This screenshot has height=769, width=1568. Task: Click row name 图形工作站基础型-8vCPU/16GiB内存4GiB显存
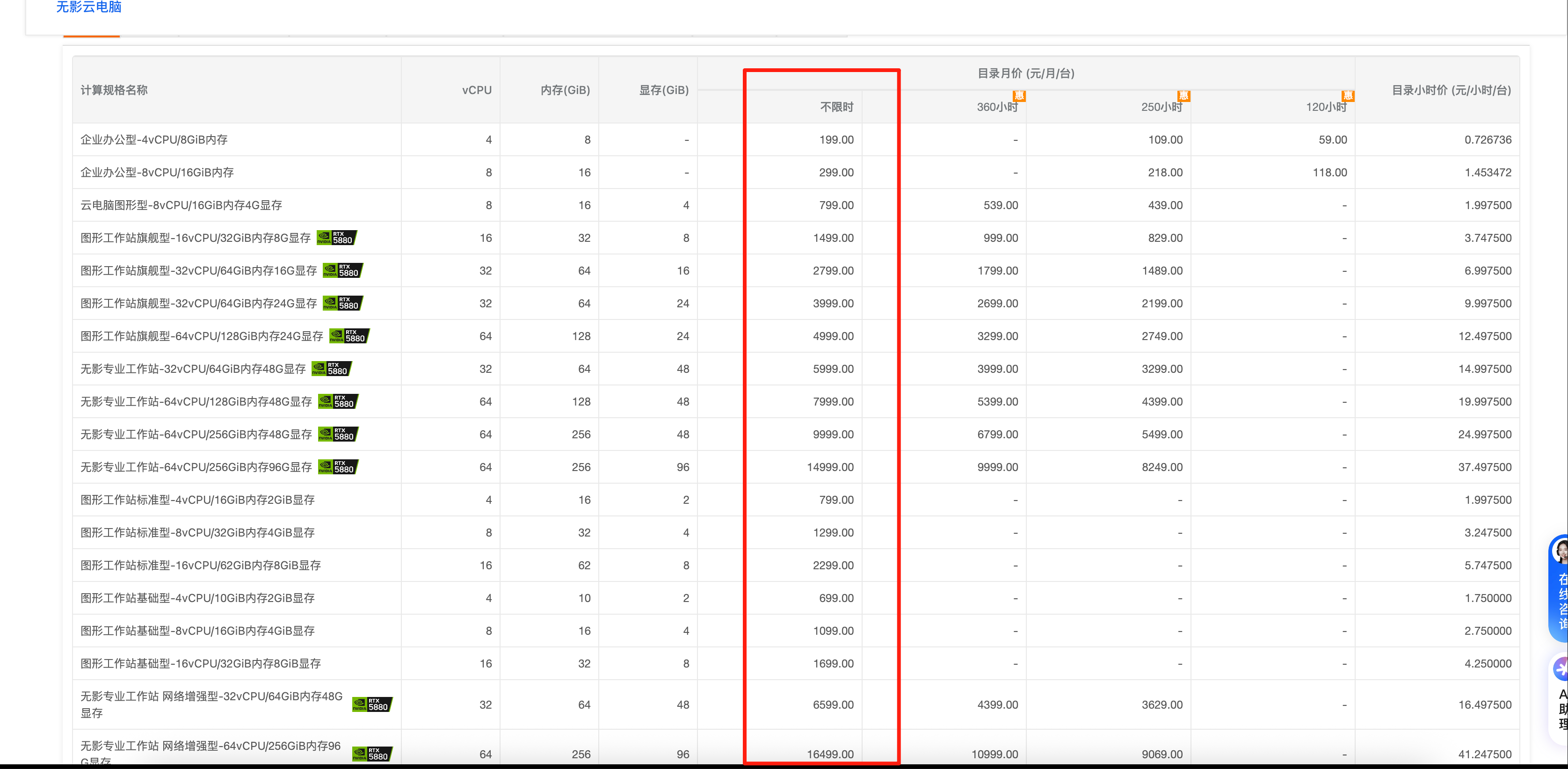[197, 631]
